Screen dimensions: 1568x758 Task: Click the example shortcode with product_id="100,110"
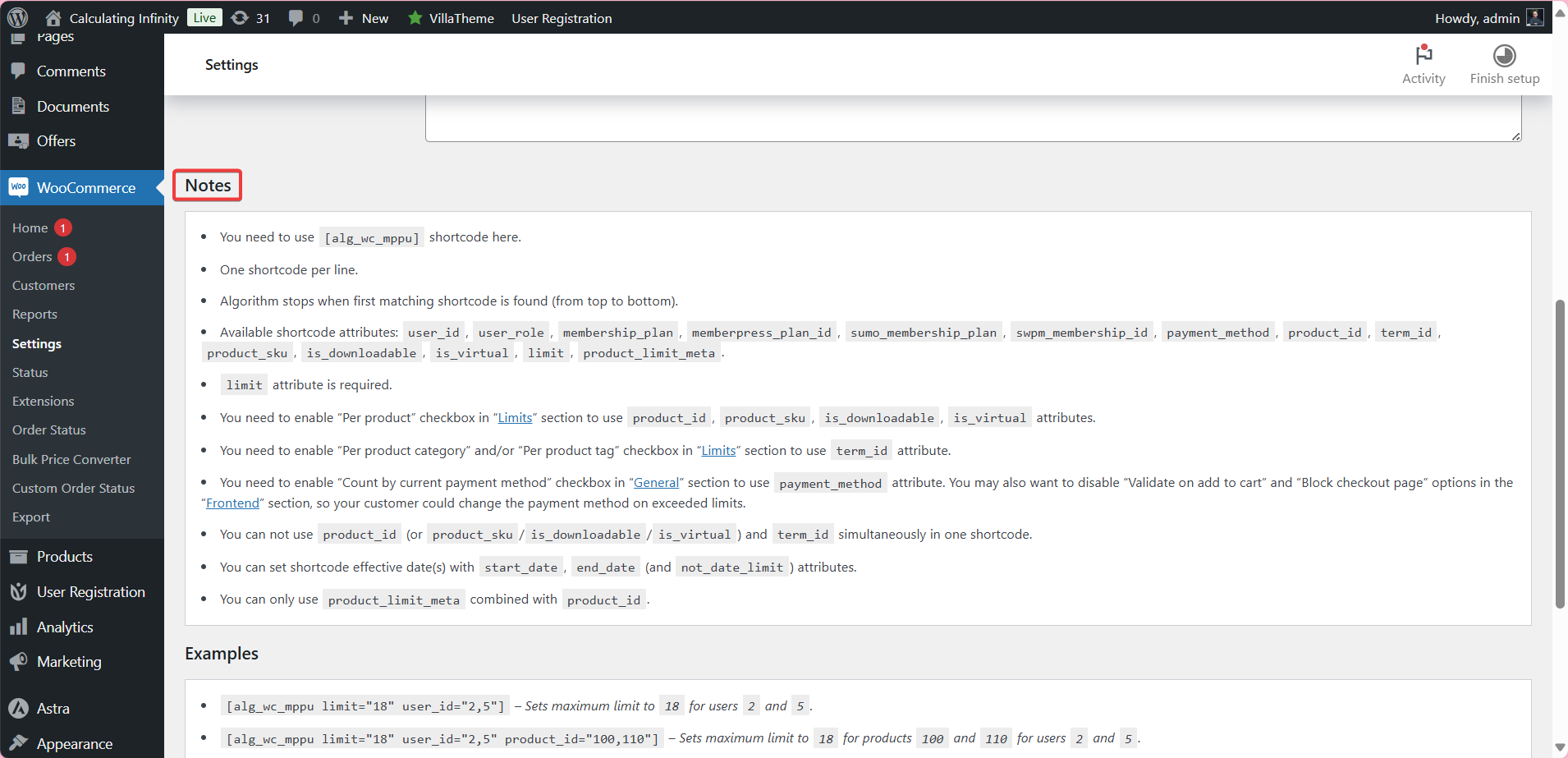coord(442,739)
